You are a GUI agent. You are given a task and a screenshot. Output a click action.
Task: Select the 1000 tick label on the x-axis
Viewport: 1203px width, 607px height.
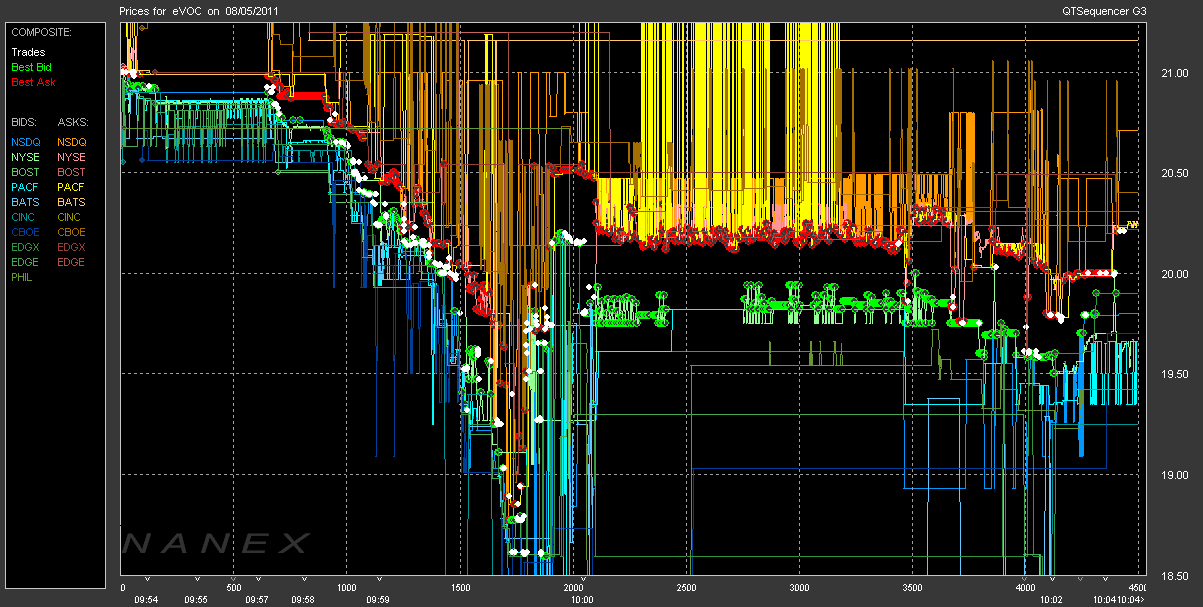pyautogui.click(x=347, y=587)
